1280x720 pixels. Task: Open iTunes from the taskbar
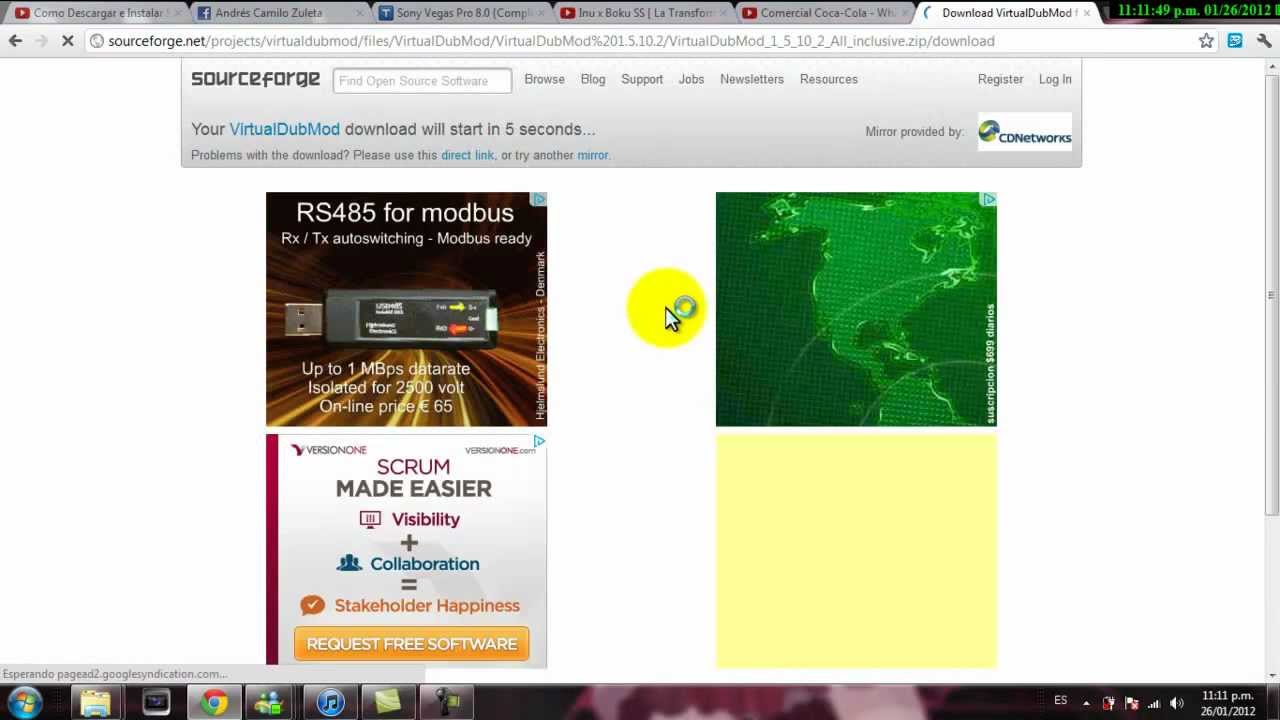(x=330, y=703)
